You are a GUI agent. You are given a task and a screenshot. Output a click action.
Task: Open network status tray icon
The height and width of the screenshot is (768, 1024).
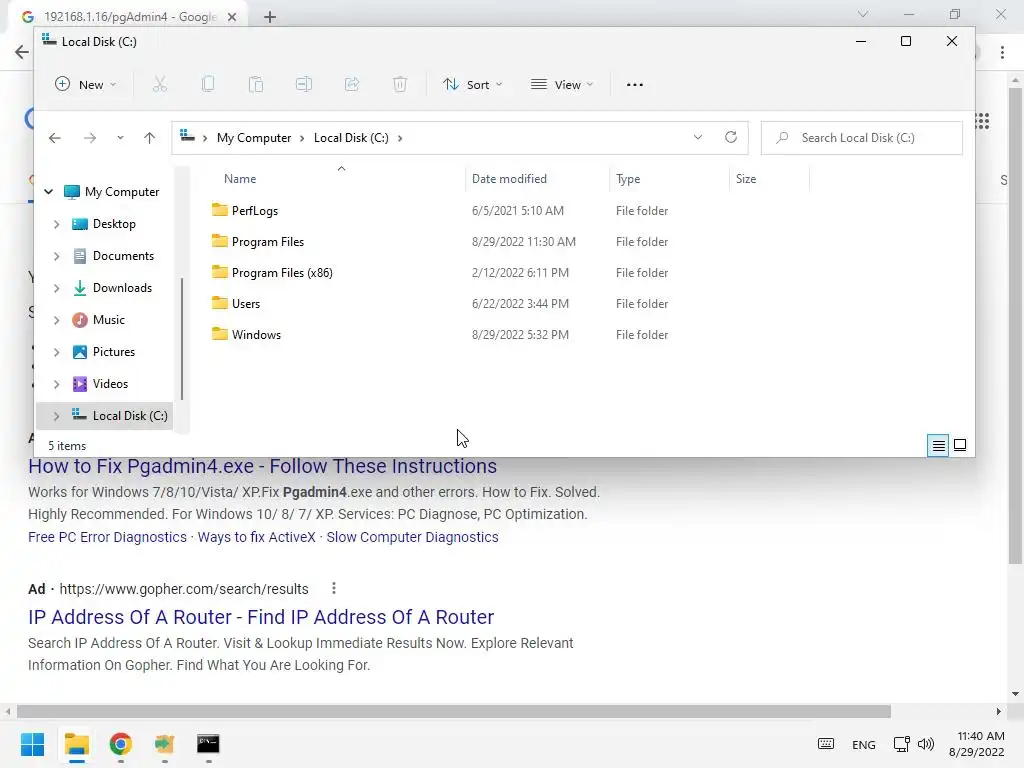pyautogui.click(x=902, y=744)
